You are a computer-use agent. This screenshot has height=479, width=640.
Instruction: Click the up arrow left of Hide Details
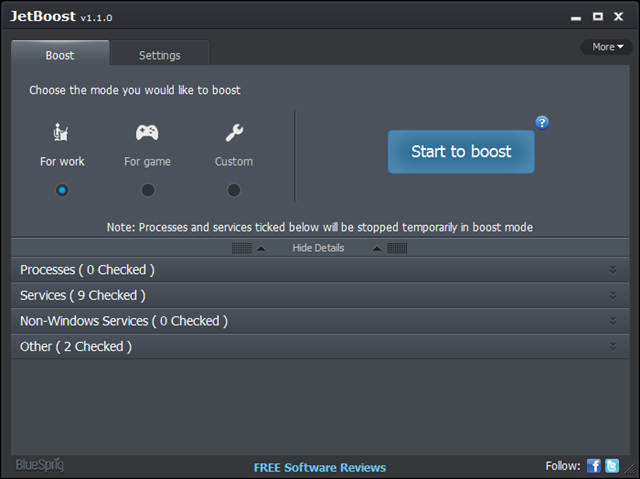(261, 248)
